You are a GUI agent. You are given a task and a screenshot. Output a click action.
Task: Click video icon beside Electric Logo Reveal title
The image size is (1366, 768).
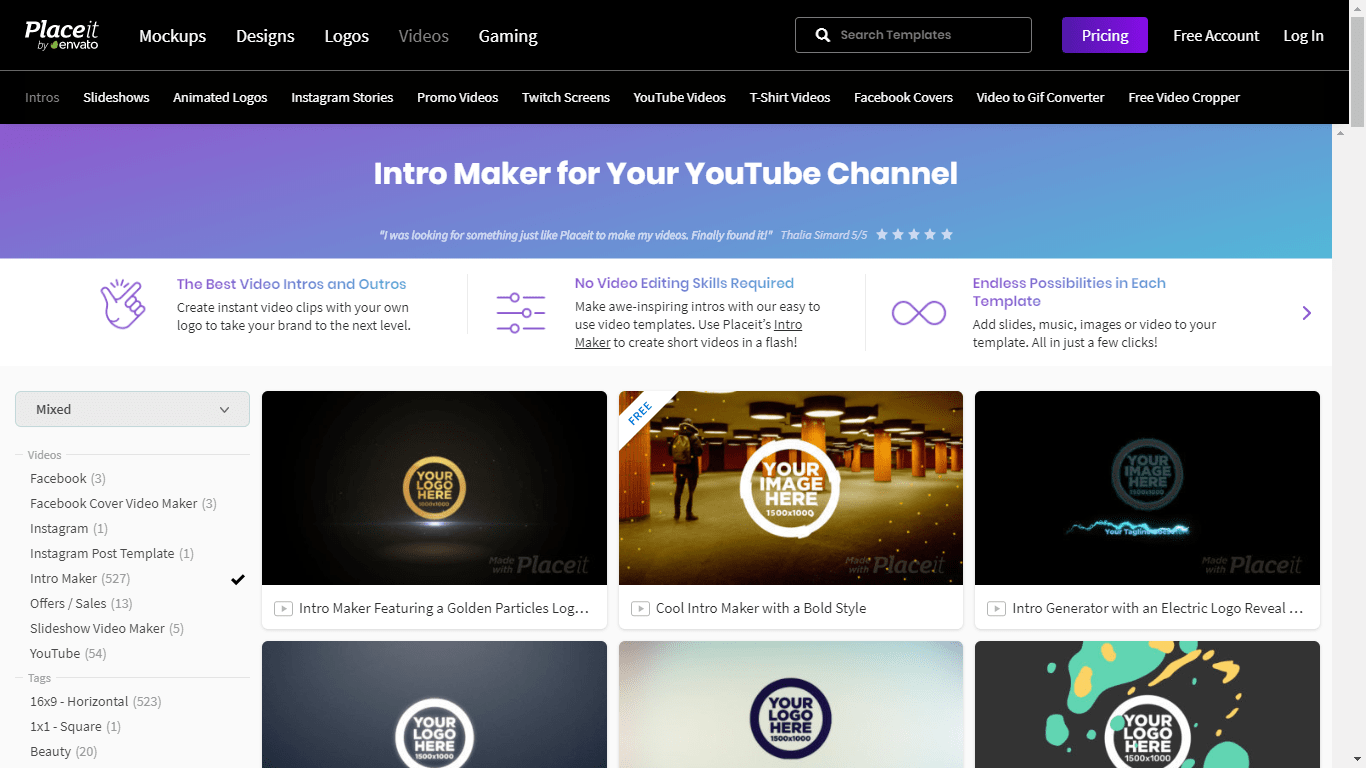(x=997, y=608)
